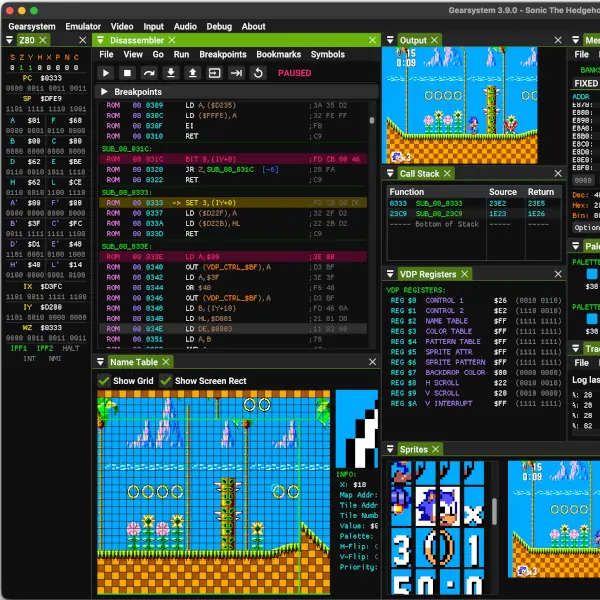
Task: Close the Z80 panel using the right-side X
Action: pos(83,40)
